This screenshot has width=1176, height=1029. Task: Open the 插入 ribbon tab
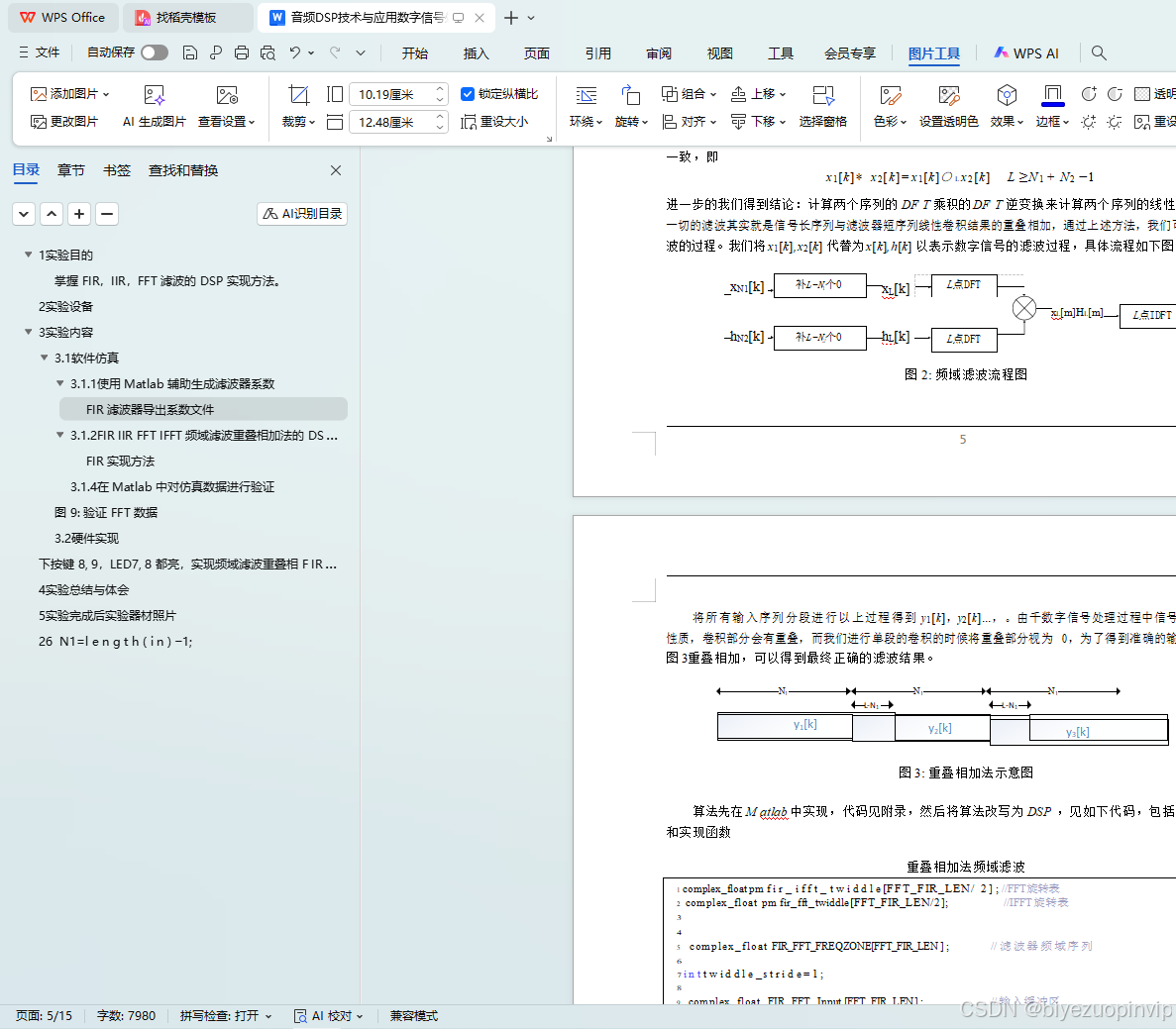click(477, 53)
